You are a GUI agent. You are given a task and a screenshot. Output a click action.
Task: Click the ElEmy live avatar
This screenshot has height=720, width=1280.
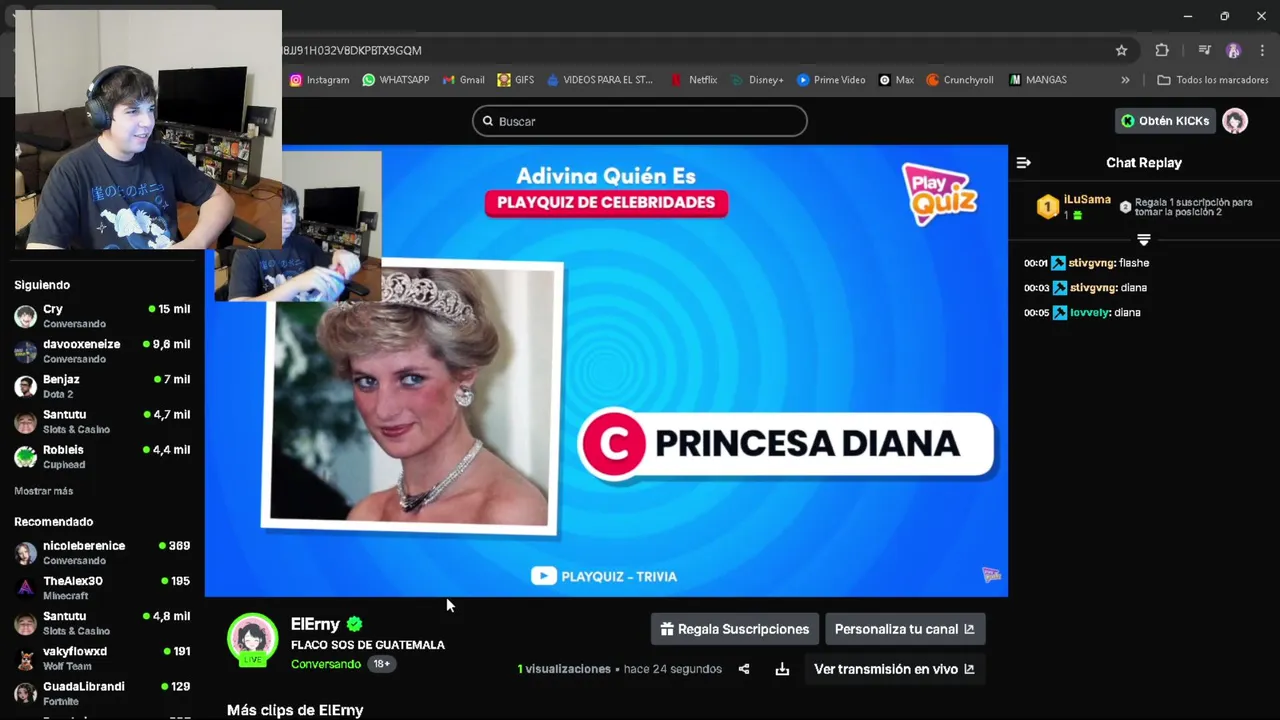252,639
